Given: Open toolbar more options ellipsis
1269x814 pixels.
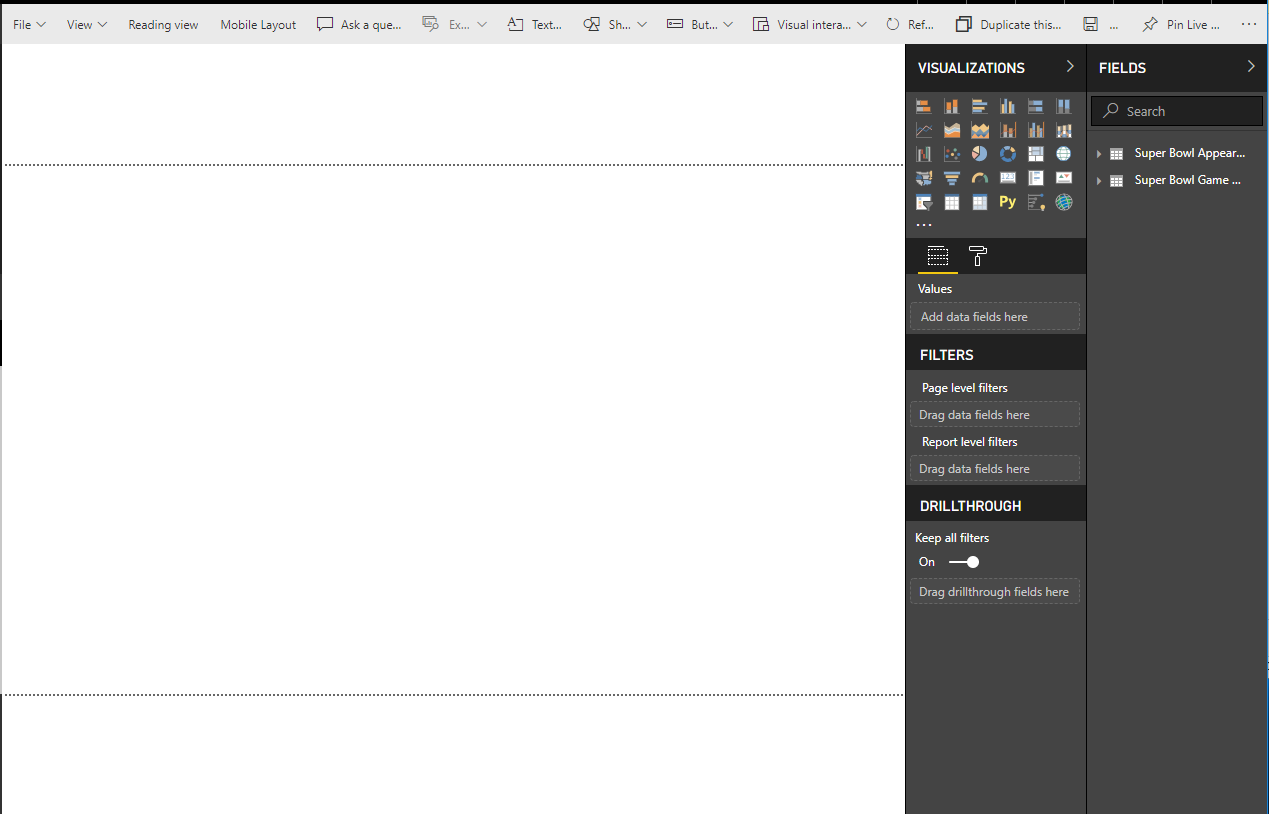Looking at the screenshot, I should point(1249,24).
